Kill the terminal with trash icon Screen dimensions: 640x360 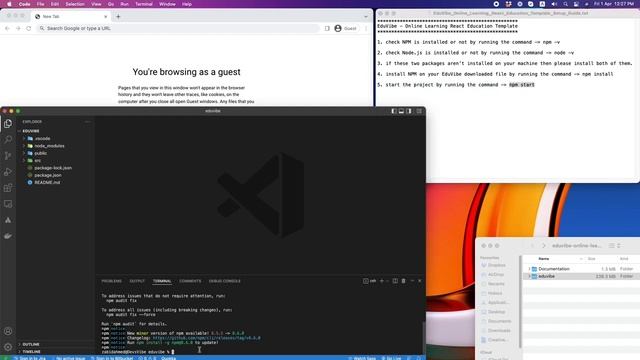(x=403, y=281)
